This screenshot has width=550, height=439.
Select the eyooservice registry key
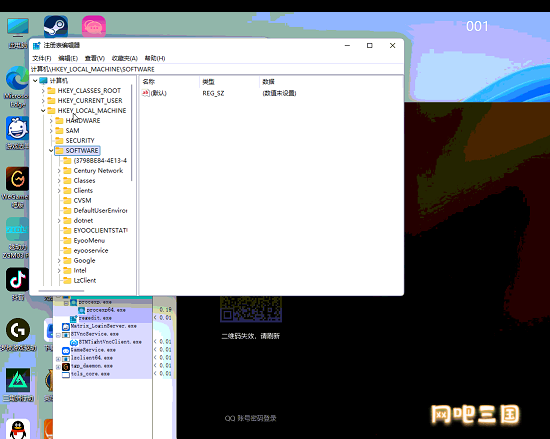[x=91, y=251]
